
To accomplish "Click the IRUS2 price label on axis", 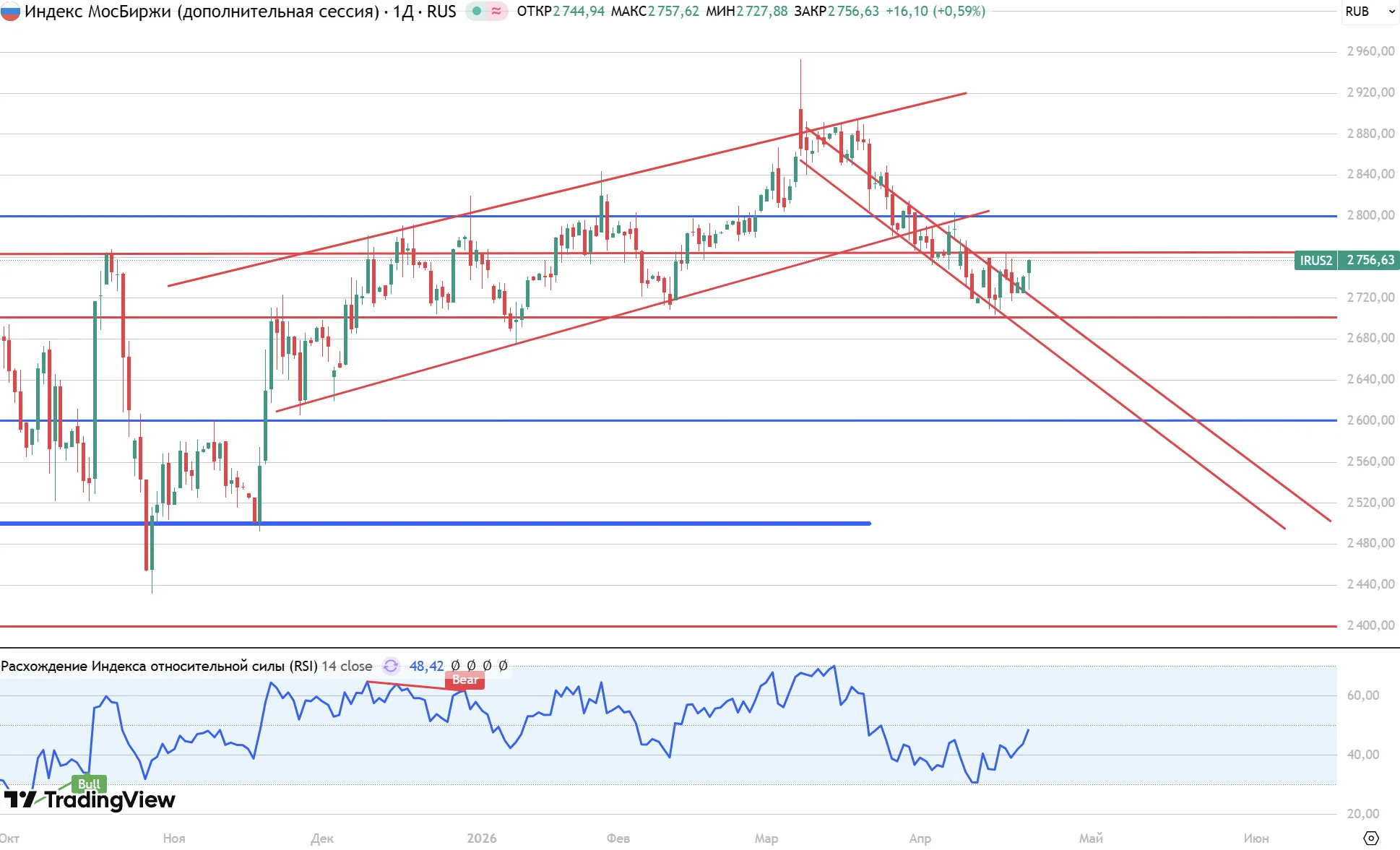I will (1315, 261).
